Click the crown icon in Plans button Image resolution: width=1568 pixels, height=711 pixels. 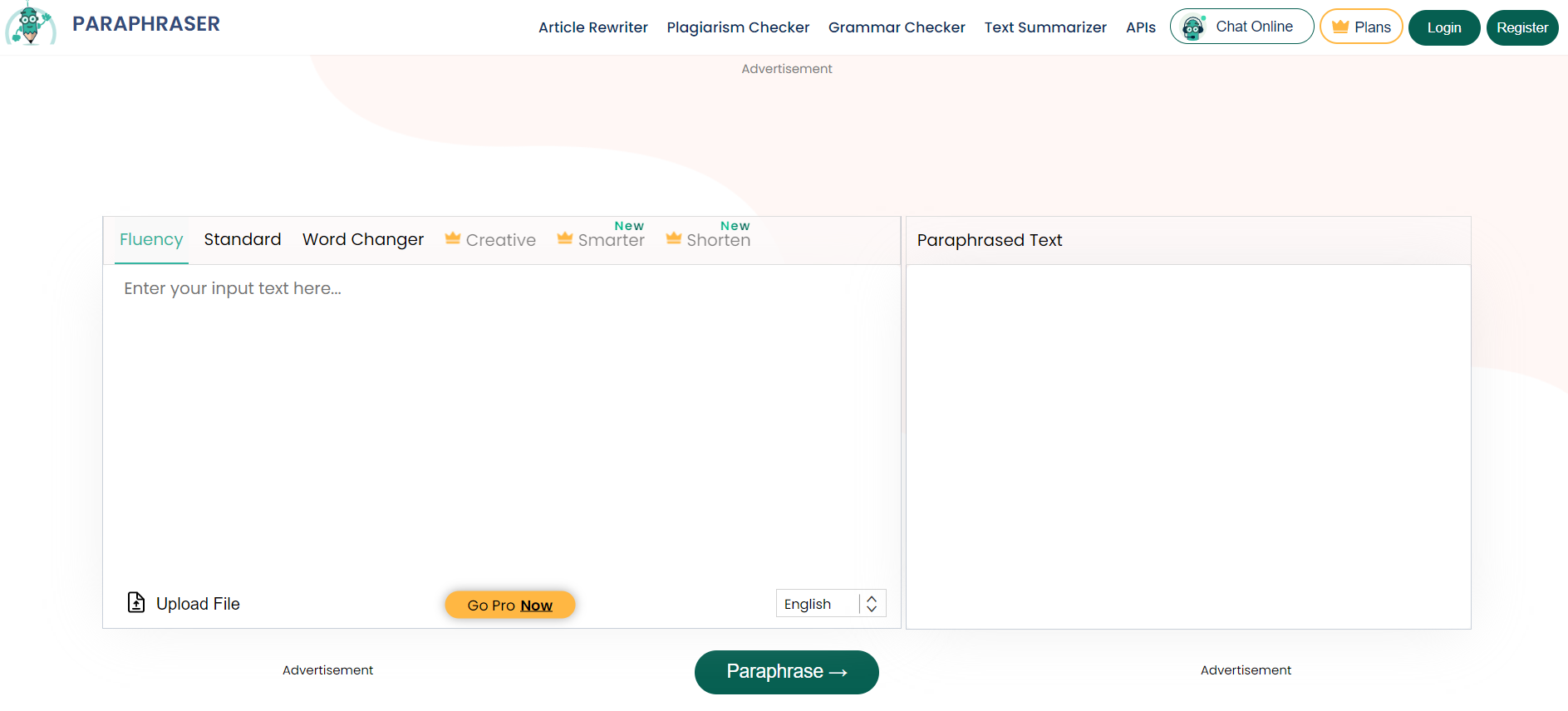(1340, 27)
